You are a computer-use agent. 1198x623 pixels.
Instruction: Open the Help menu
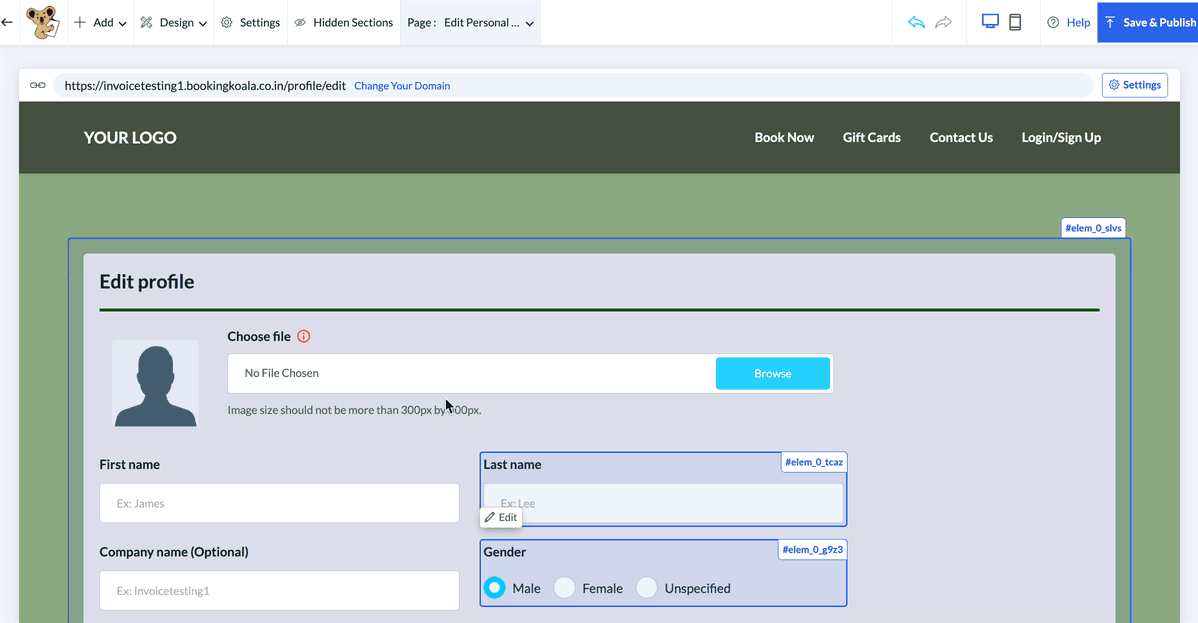(x=1069, y=23)
